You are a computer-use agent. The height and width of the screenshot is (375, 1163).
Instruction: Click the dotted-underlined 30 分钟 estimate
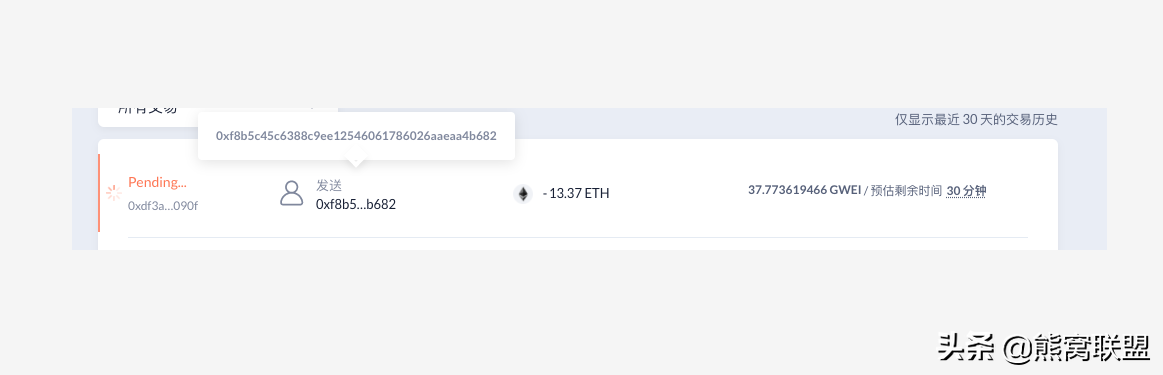966,191
